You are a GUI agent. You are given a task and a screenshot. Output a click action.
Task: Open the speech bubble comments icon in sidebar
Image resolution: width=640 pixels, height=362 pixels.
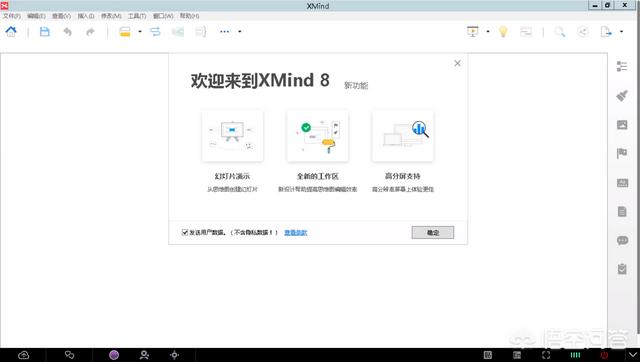[622, 240]
